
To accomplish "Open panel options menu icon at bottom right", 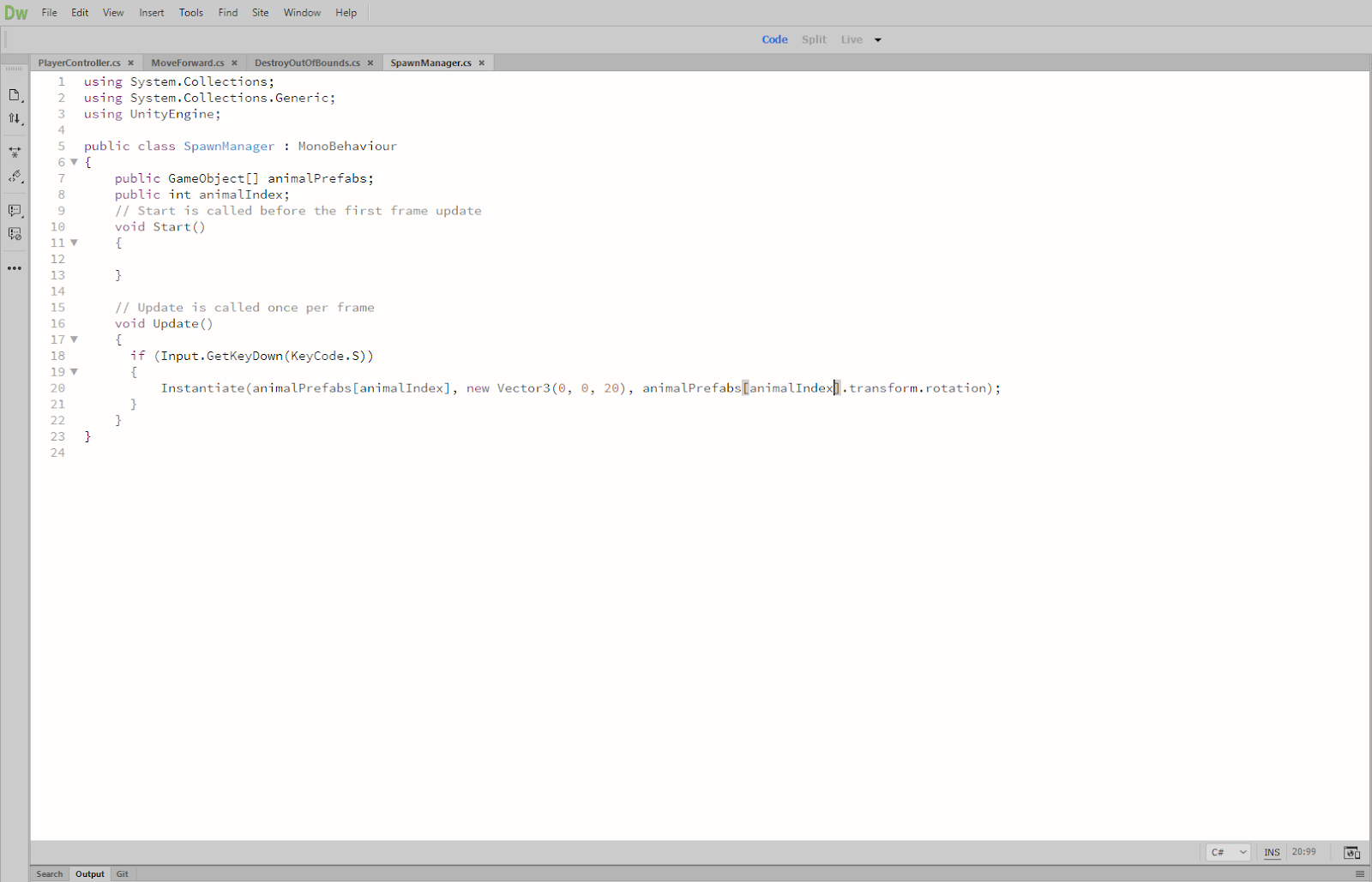I will 1359,874.
